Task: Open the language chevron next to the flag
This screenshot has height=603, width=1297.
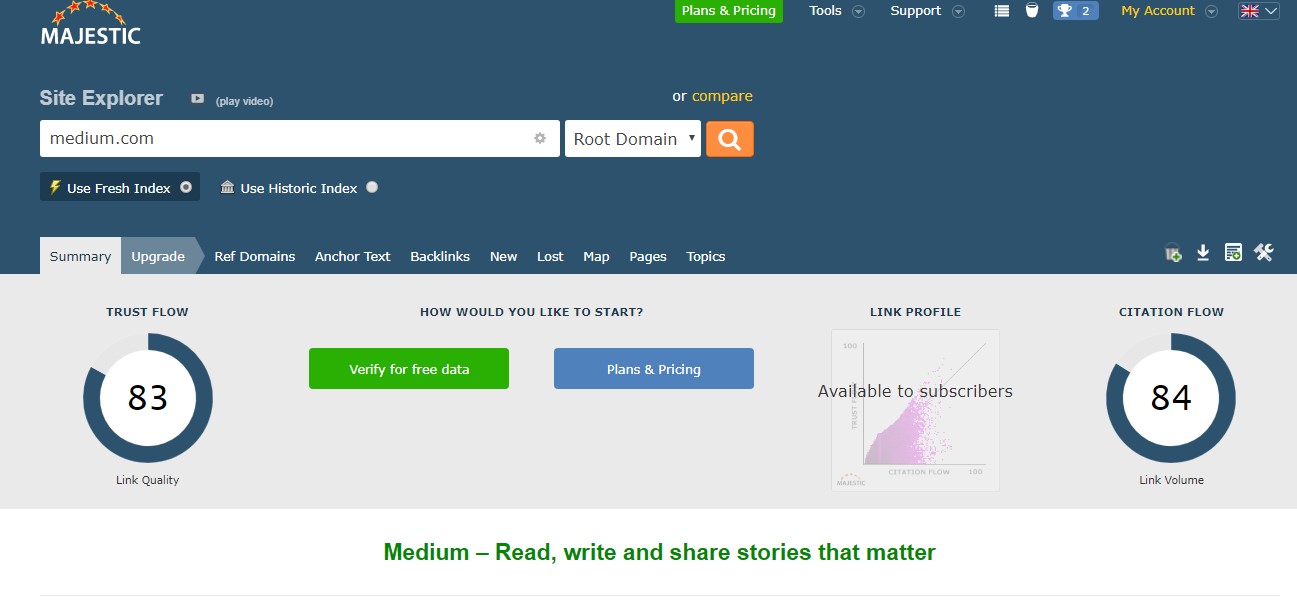Action: (x=1271, y=11)
